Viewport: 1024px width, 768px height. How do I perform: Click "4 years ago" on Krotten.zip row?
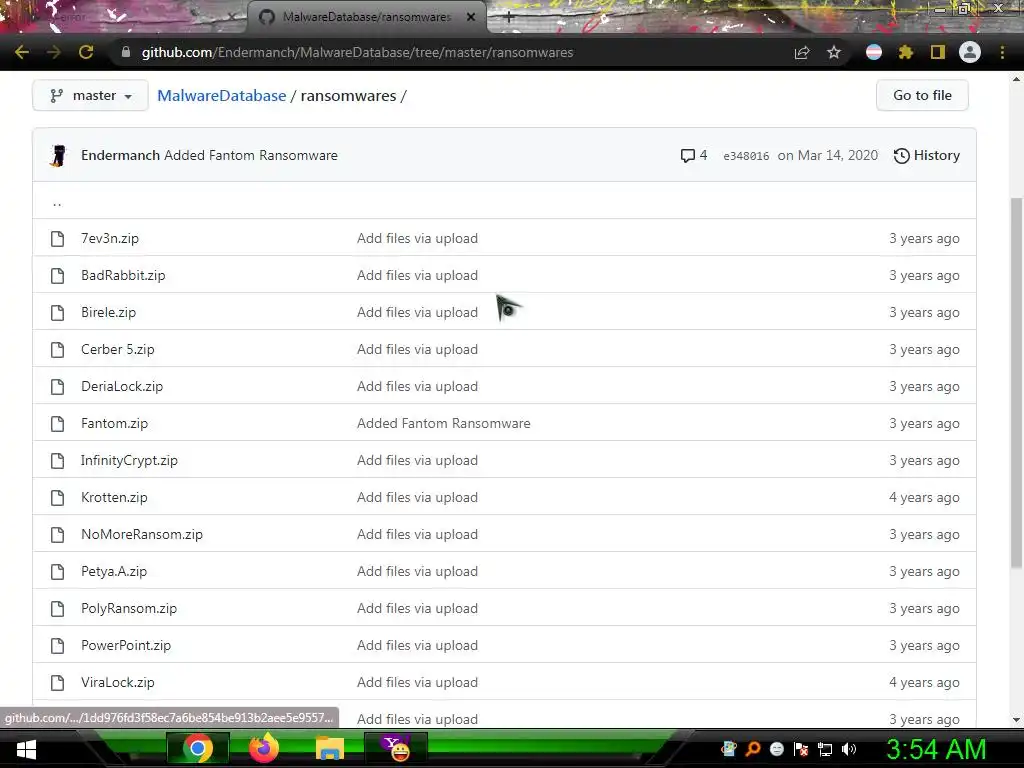click(924, 498)
